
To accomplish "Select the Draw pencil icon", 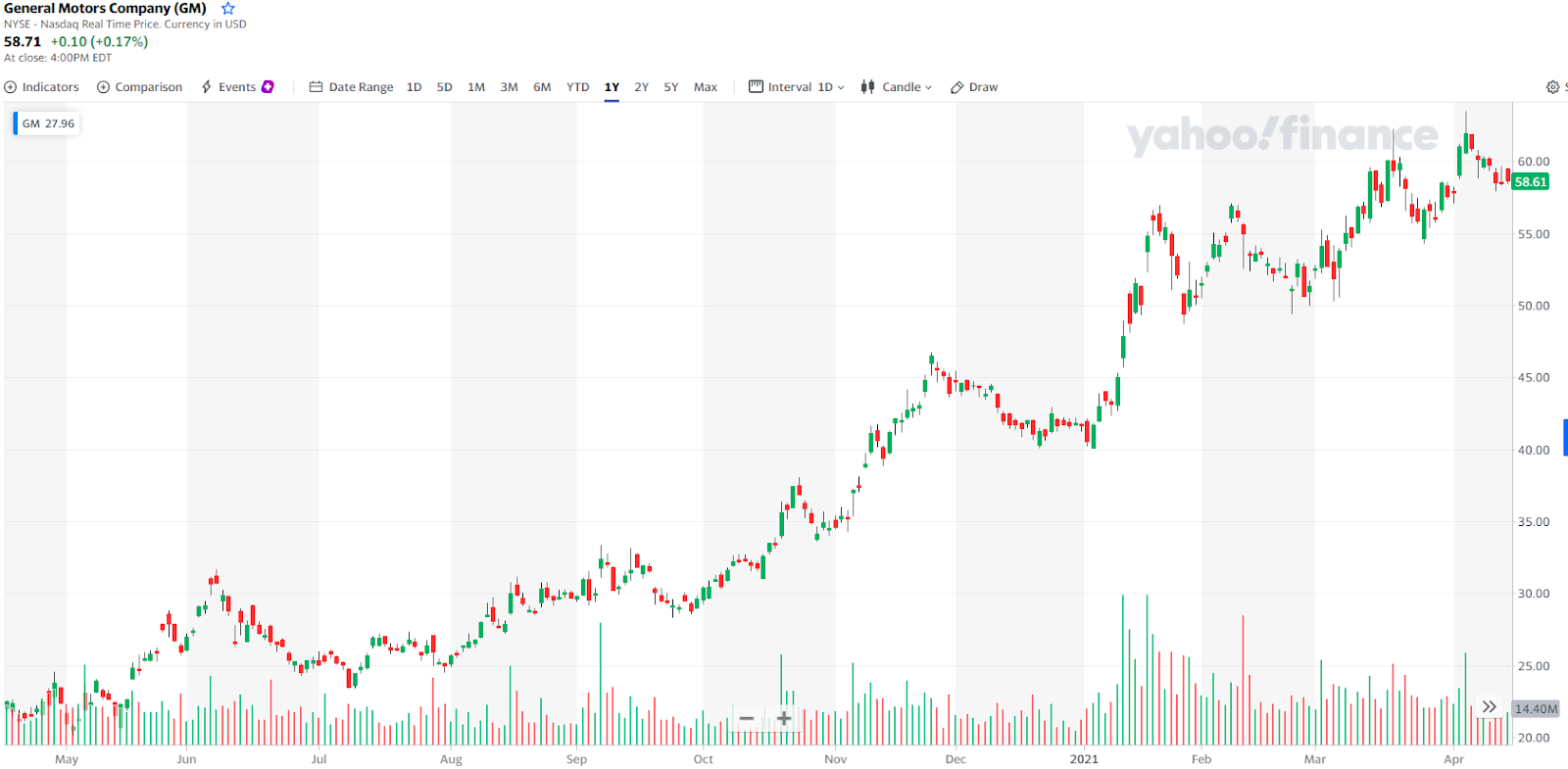I will pyautogui.click(x=957, y=87).
